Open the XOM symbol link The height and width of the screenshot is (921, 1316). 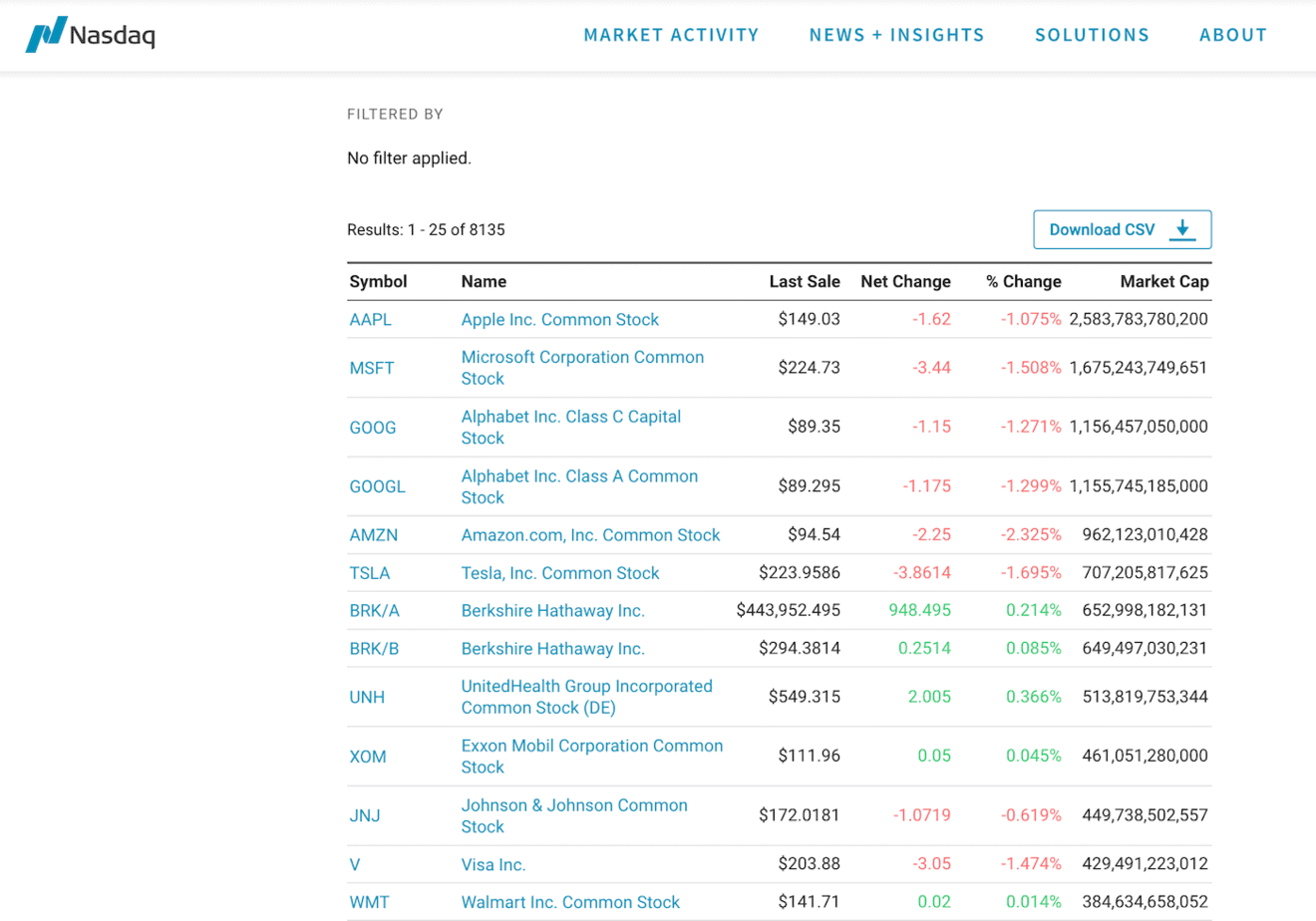click(367, 757)
